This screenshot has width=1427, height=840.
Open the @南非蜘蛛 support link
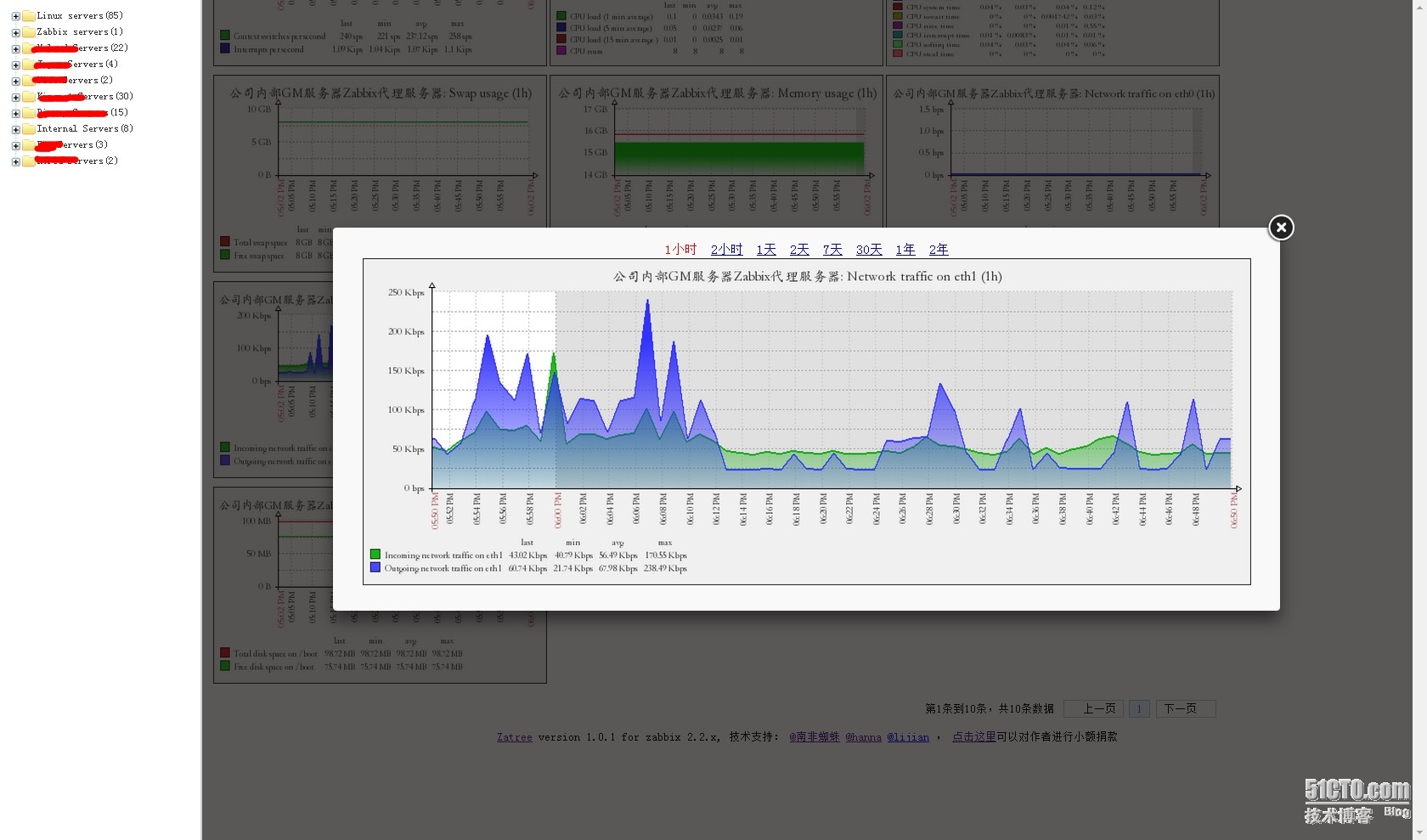pyautogui.click(x=815, y=737)
